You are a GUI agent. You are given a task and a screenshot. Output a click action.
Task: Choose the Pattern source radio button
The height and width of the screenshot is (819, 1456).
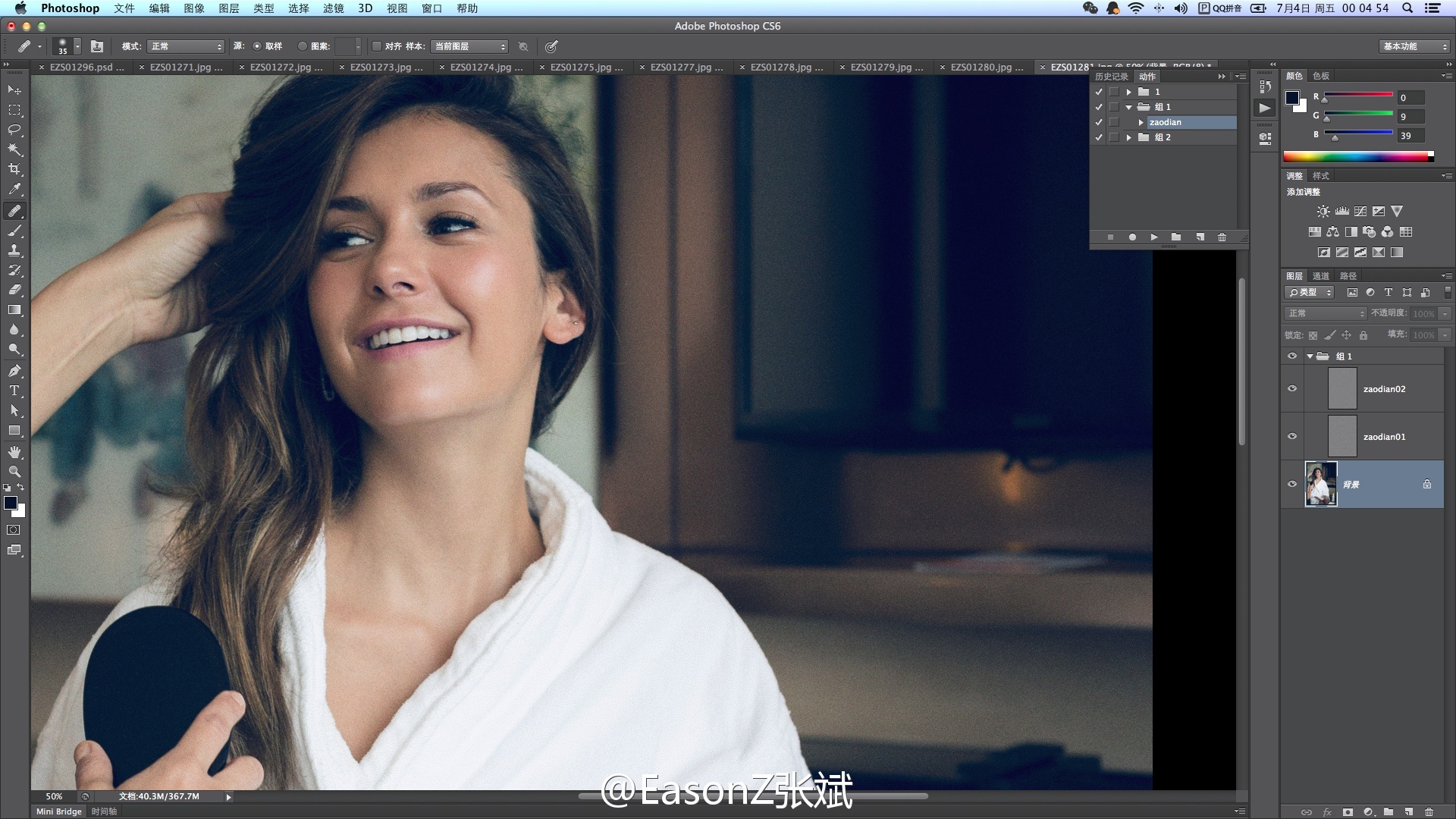303,46
